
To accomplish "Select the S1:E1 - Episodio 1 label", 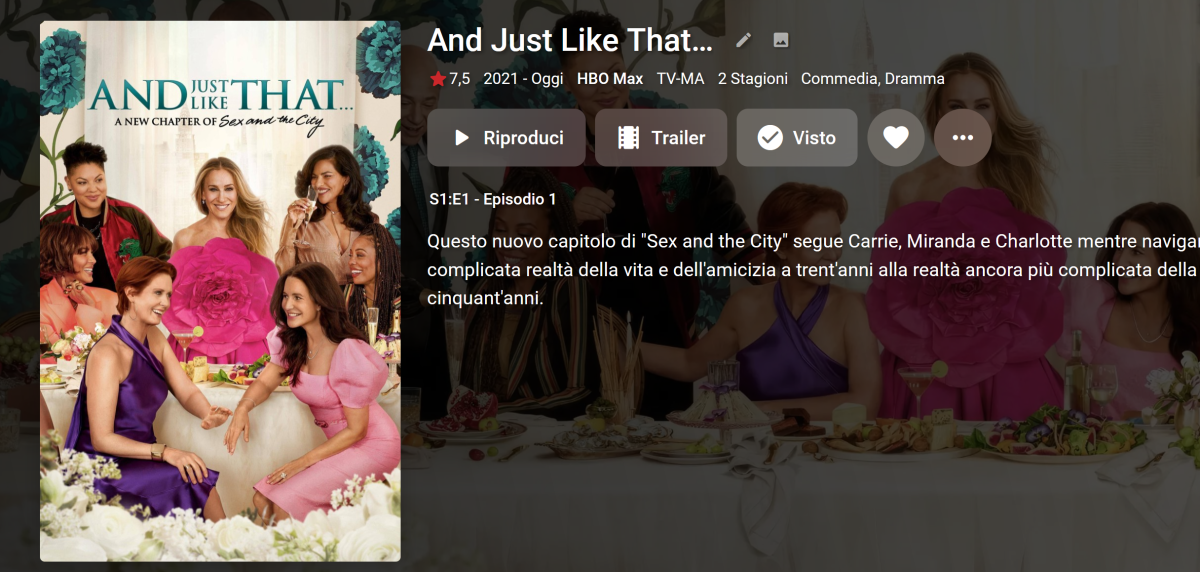I will (x=492, y=199).
